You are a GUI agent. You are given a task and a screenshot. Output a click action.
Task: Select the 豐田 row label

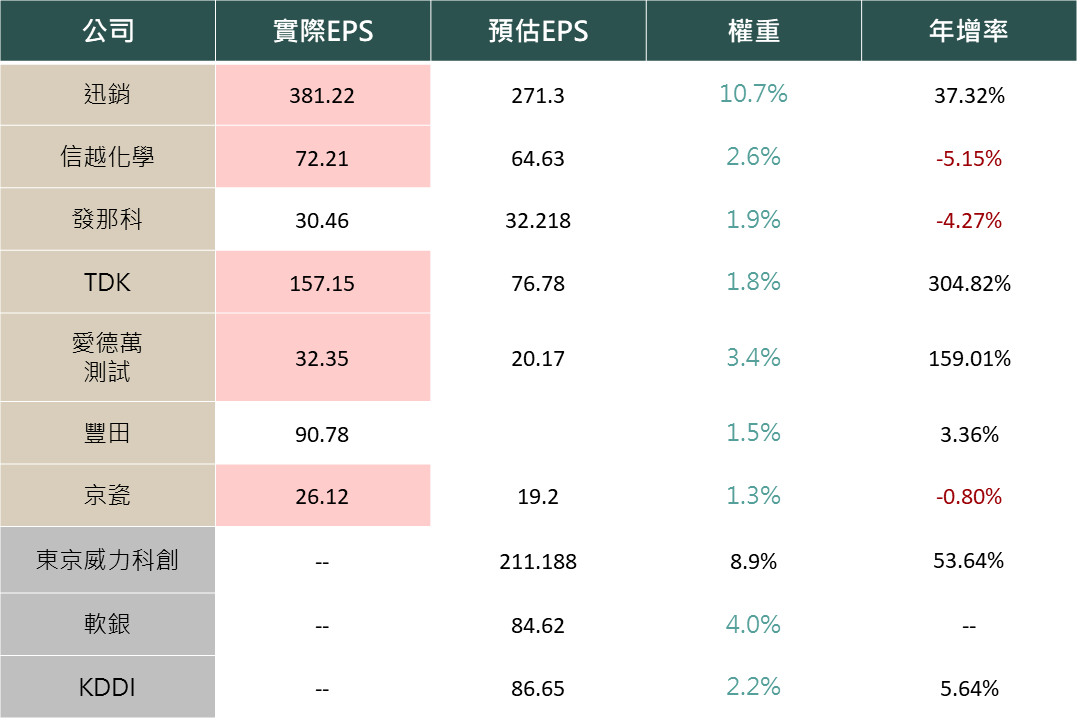click(107, 433)
